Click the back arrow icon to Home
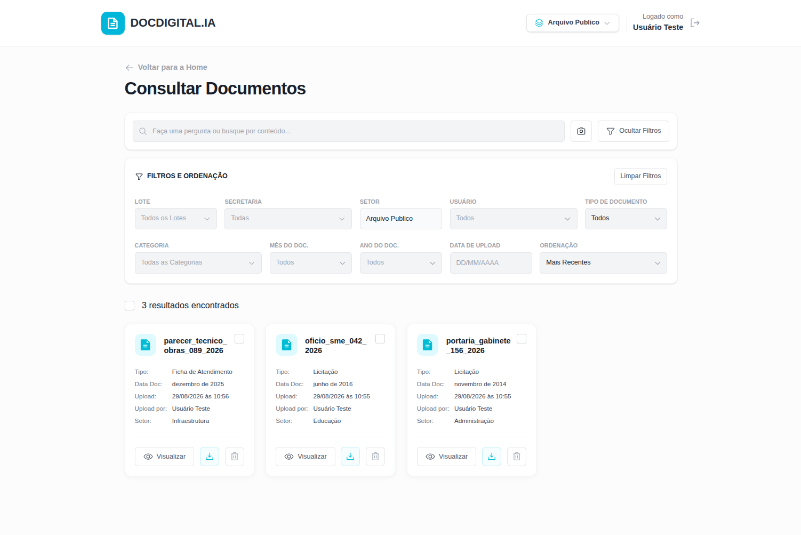Viewport: 801px width, 535px height. [x=129, y=67]
